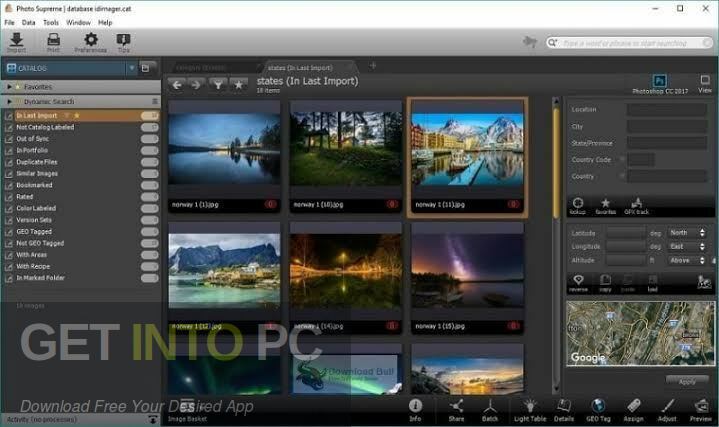The height and width of the screenshot is (427, 719).
Task: Select Color Labeled search
Action: tap(81, 208)
